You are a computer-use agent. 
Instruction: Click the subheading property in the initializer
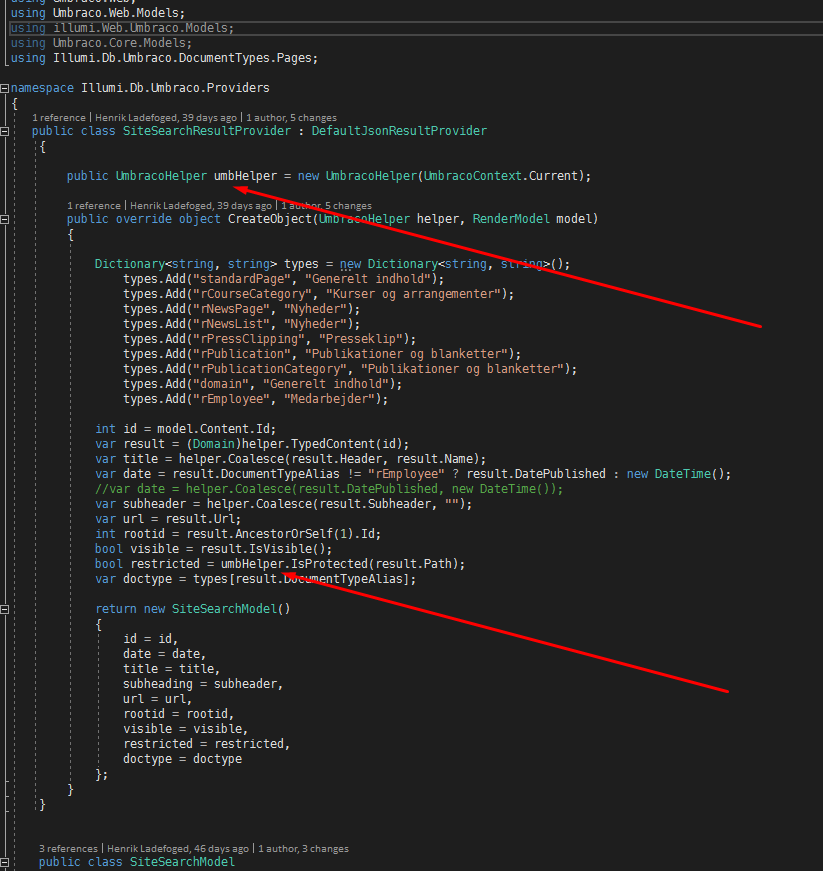[158, 684]
